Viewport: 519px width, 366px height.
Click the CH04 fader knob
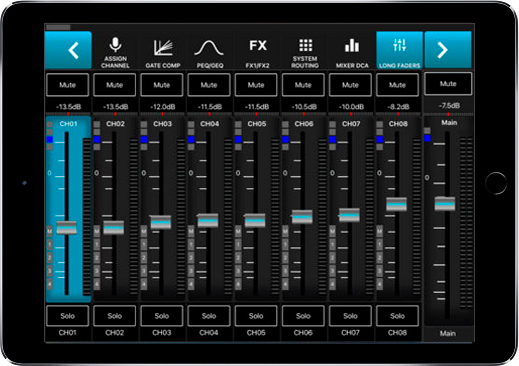coord(208,221)
